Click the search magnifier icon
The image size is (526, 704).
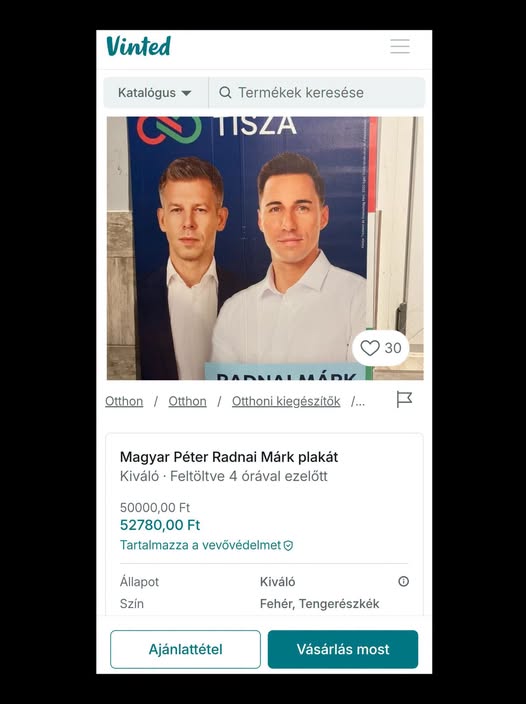pos(225,92)
